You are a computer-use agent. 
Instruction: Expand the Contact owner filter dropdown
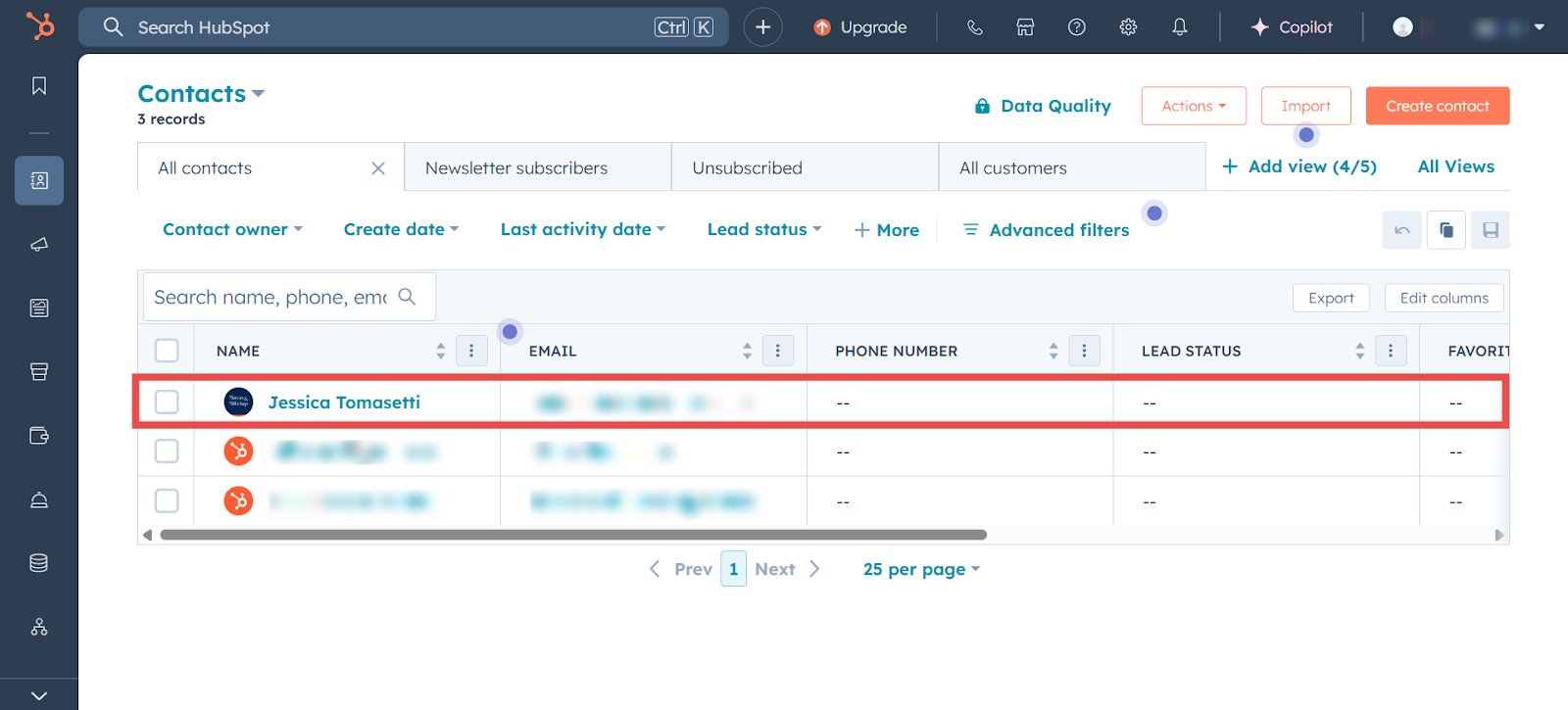click(x=232, y=229)
